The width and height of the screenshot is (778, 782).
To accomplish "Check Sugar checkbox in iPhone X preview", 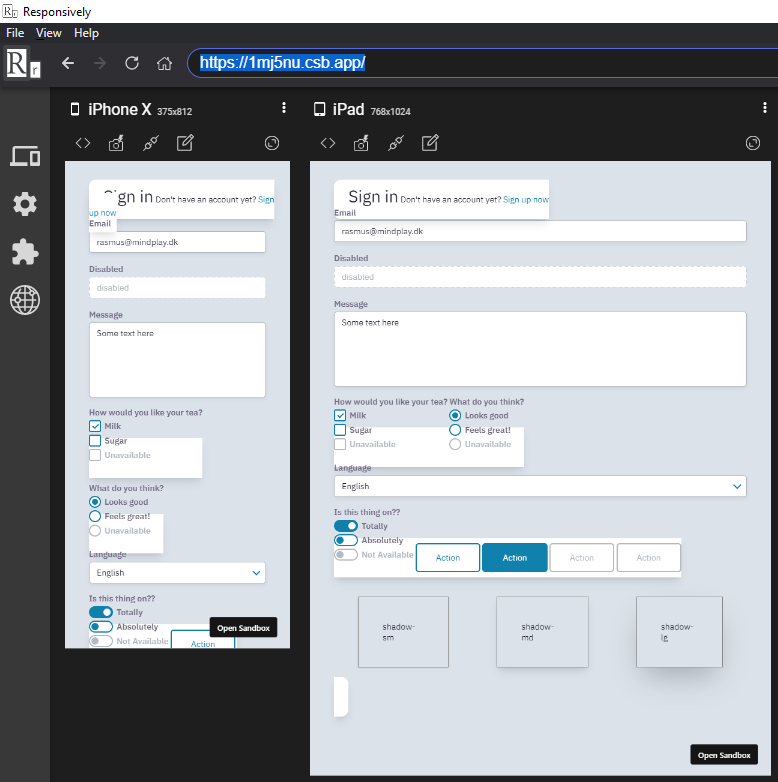I will [95, 440].
